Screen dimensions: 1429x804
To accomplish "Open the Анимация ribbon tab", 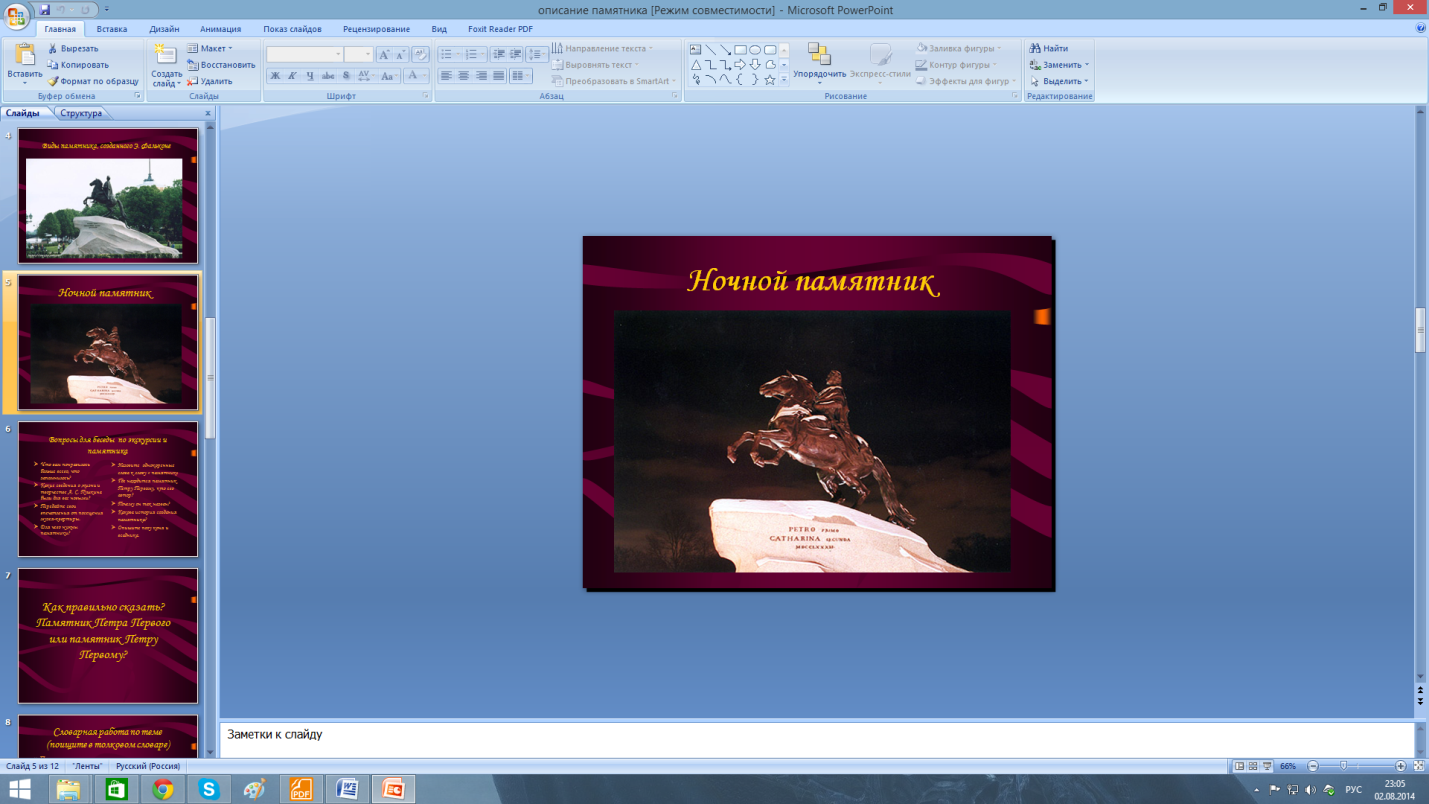I will [x=220, y=29].
